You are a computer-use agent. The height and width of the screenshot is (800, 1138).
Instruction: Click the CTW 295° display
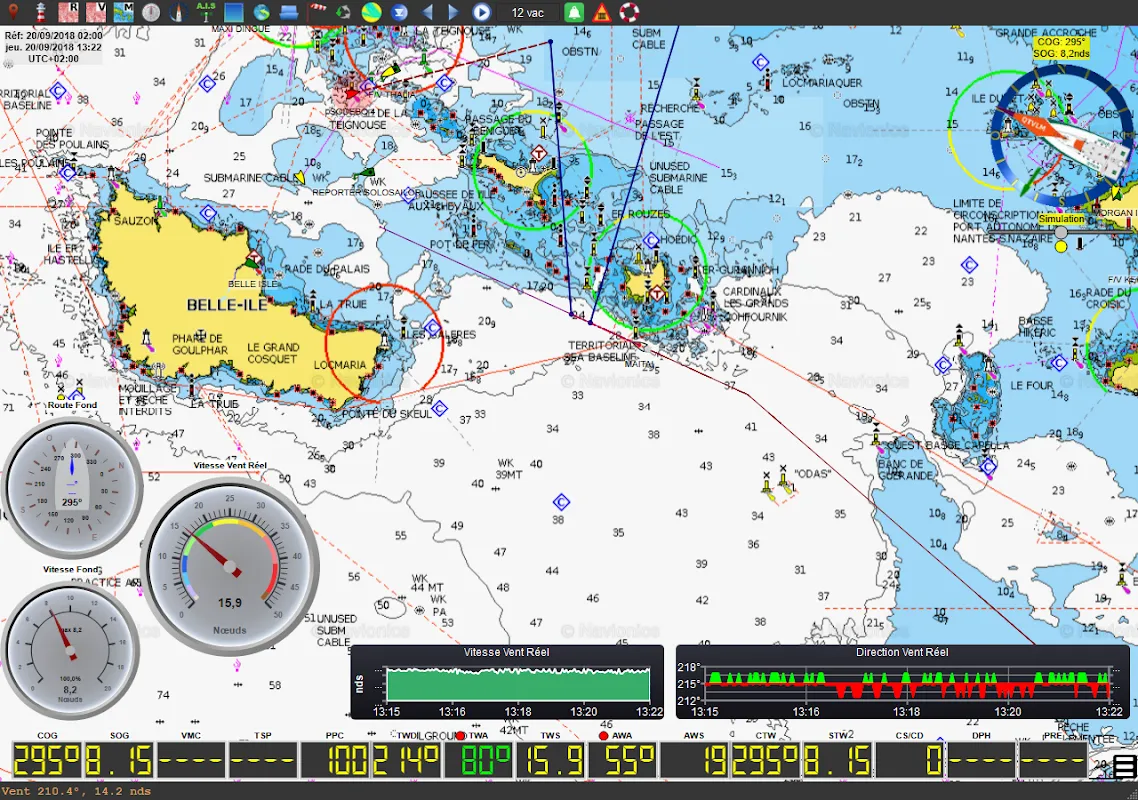pos(766,760)
